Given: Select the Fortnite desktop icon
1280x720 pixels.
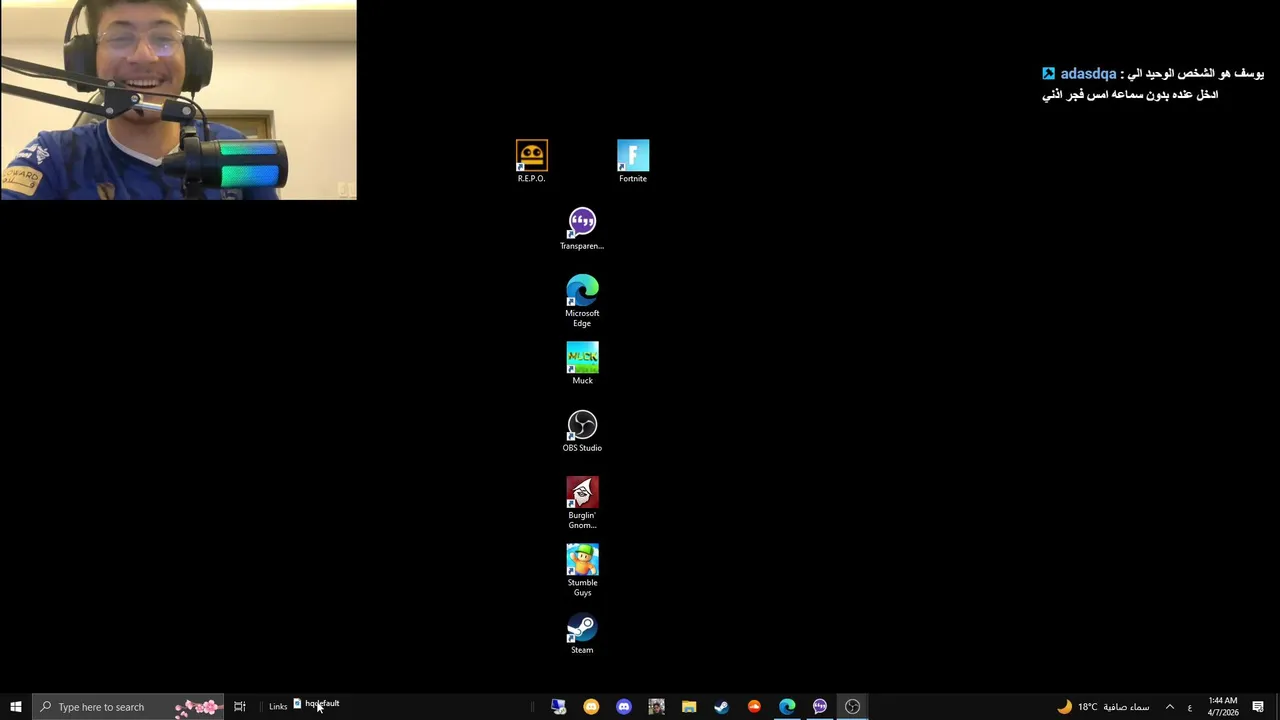Looking at the screenshot, I should click(x=633, y=161).
